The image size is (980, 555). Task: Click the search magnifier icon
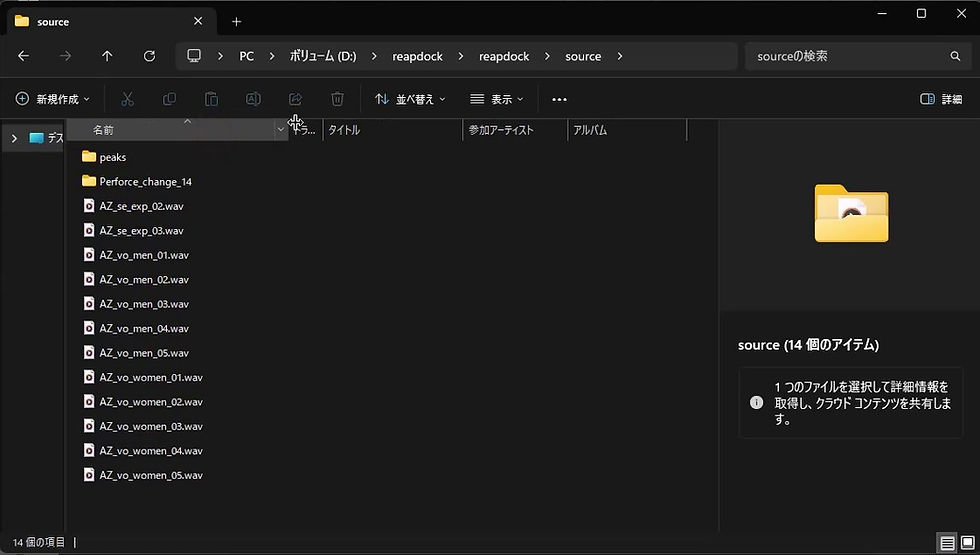(955, 56)
